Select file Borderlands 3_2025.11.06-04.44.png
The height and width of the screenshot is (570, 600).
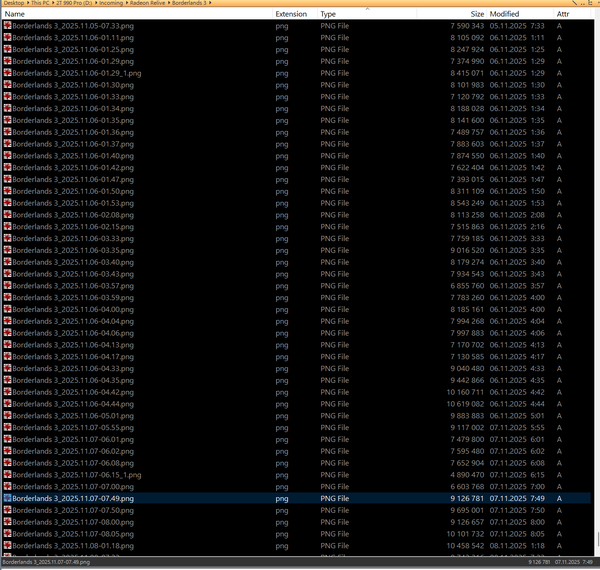[x=73, y=404]
